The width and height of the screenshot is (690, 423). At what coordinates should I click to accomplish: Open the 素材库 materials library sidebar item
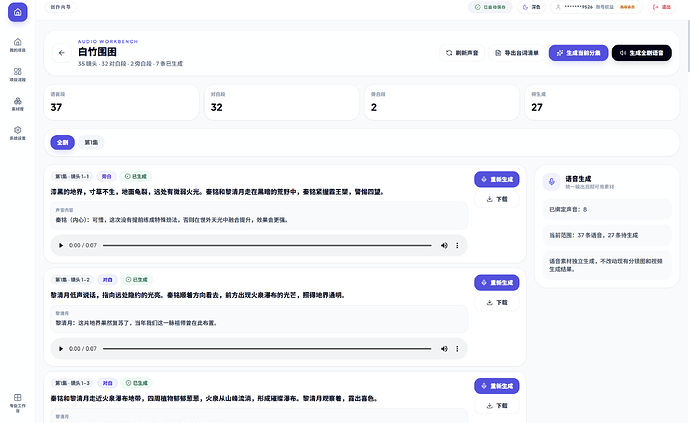[18, 104]
